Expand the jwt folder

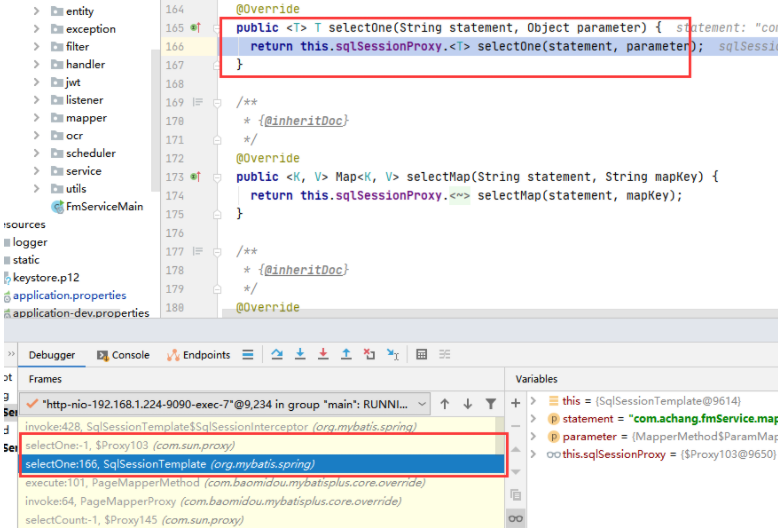(x=36, y=82)
